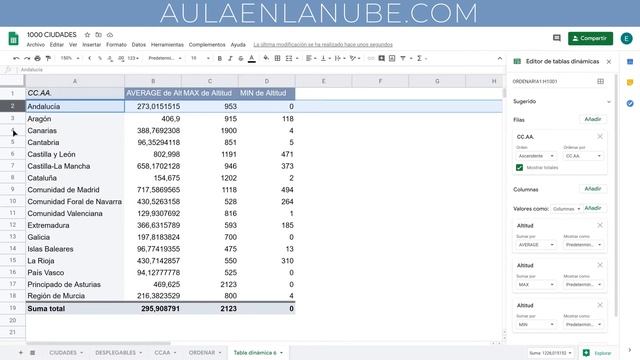This screenshot has height=360, width=640.
Task: Remove the Altitud AVERAGE value field
Action: click(x=600, y=225)
